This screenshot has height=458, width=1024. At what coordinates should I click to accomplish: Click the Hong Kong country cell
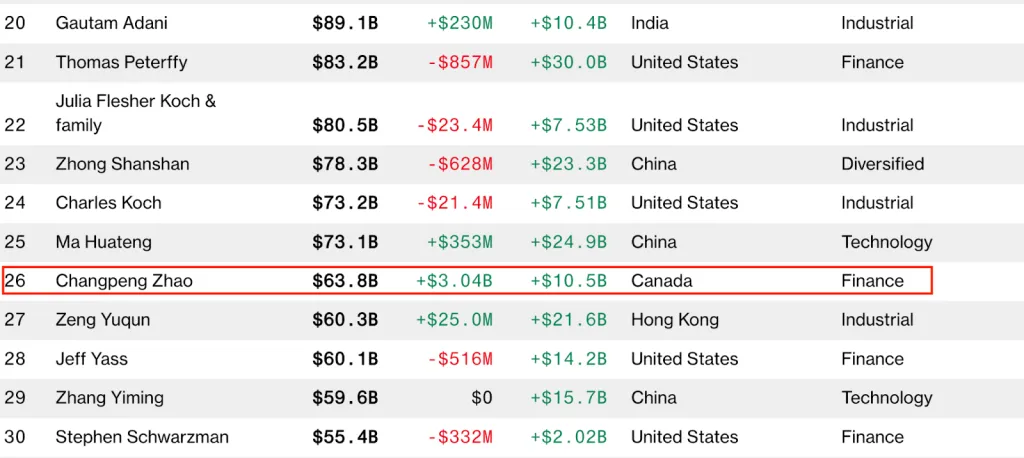[x=674, y=320]
